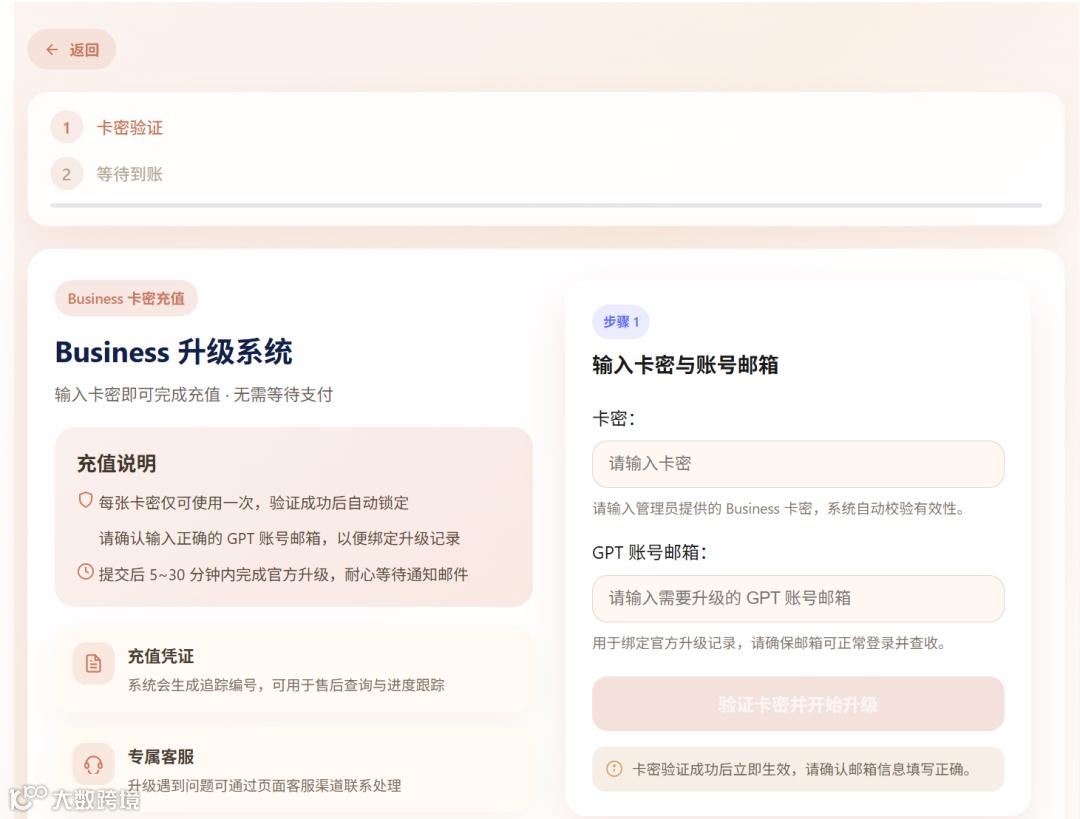The image size is (1080, 819).
Task: Focus the 请输入需要升级的 GPT 账号邮箱 field
Action: (798, 599)
